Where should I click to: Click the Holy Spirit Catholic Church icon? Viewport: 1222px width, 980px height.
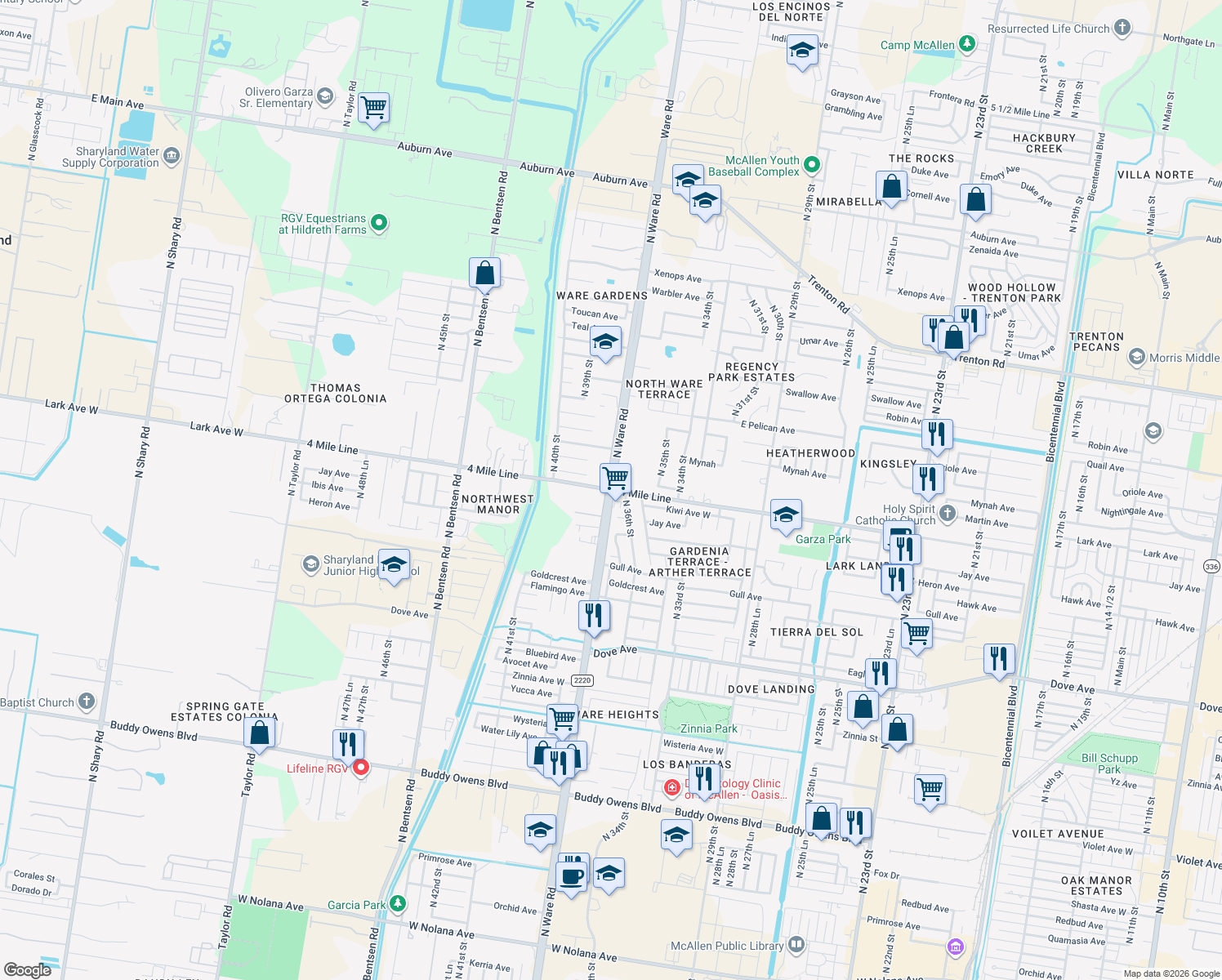(946, 514)
